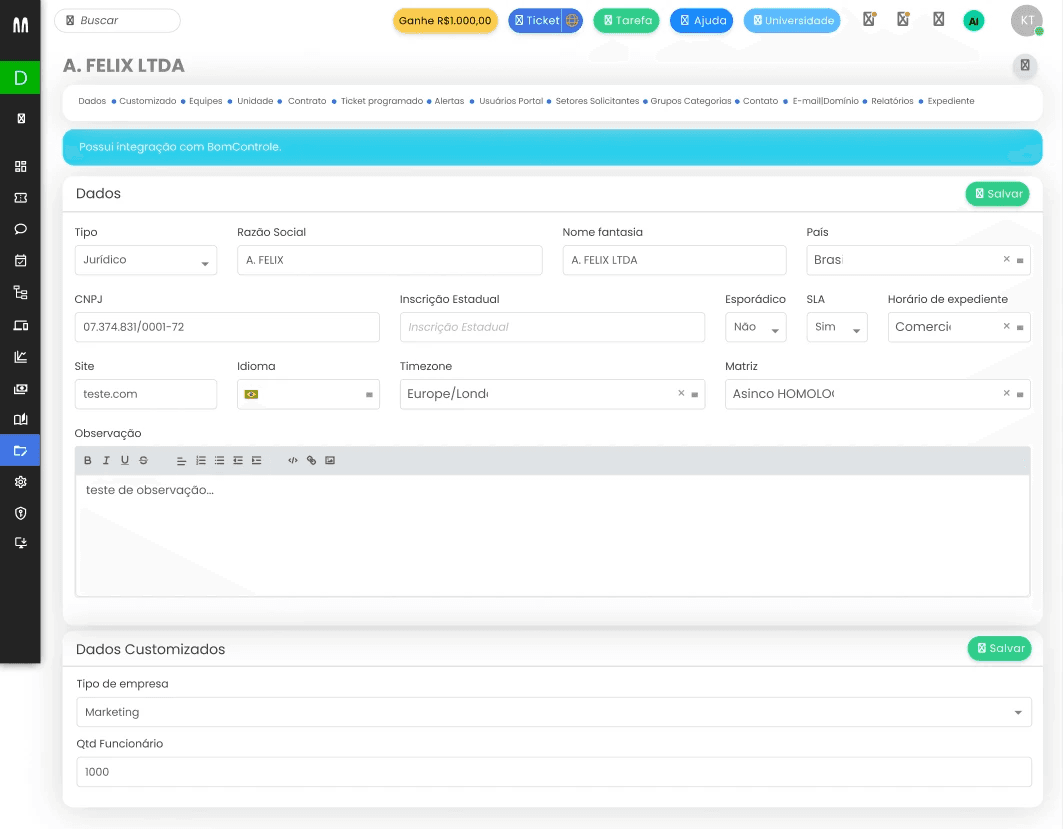
Task: Open the País selector showing Brasil
Action: point(918,260)
